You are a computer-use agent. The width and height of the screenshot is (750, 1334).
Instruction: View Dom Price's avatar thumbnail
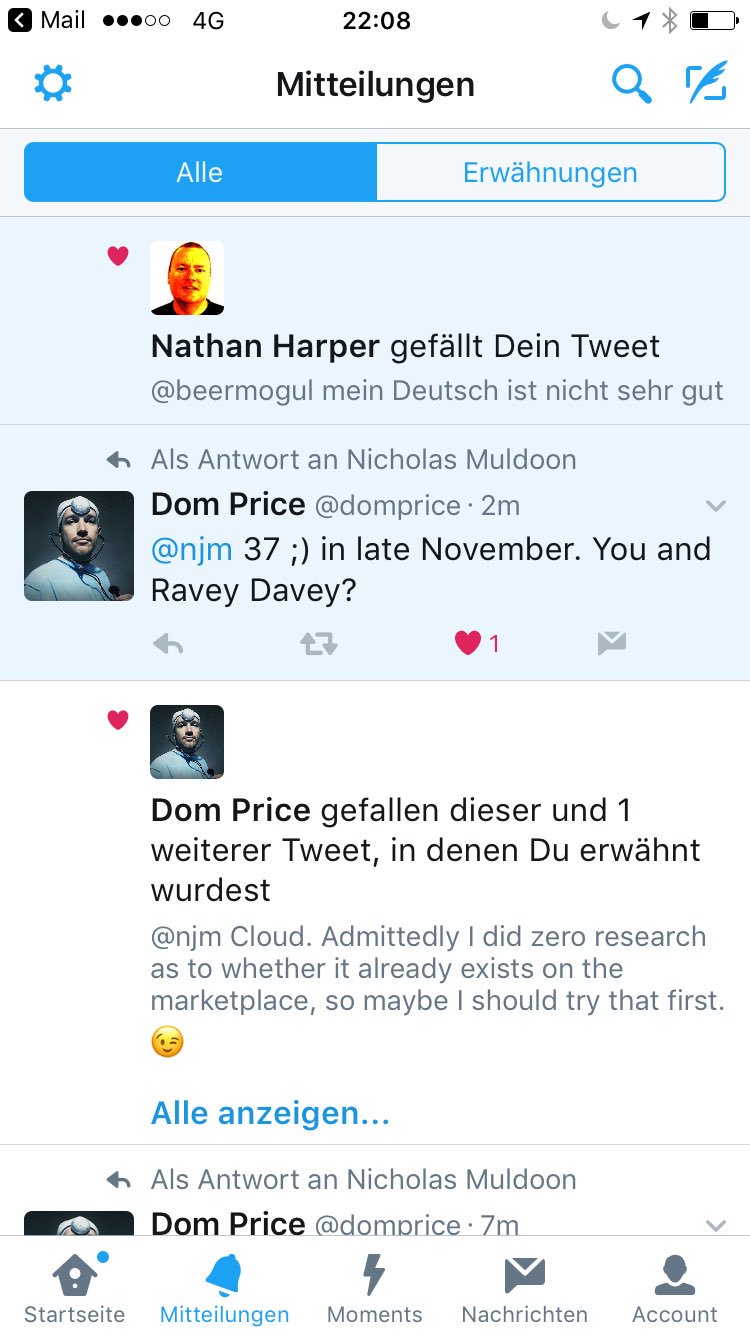click(x=78, y=545)
